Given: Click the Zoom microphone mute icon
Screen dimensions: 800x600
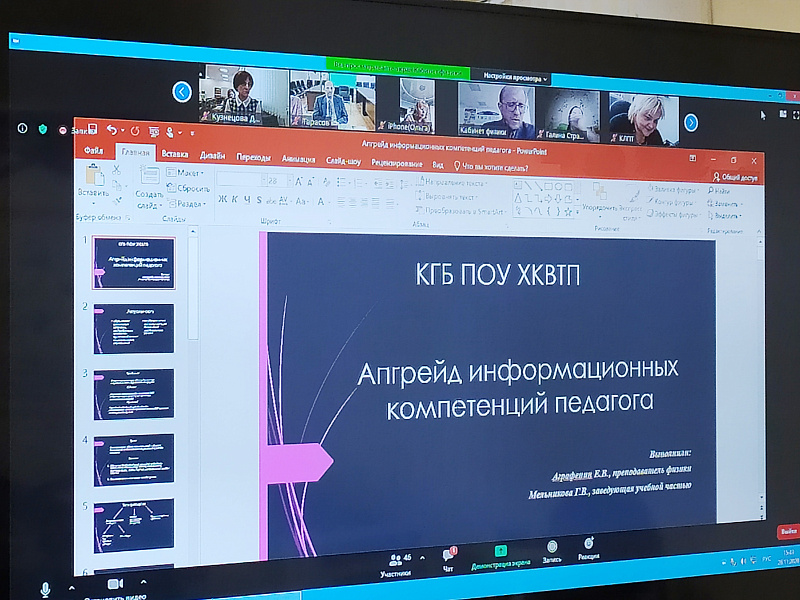Looking at the screenshot, I should click(x=45, y=589).
